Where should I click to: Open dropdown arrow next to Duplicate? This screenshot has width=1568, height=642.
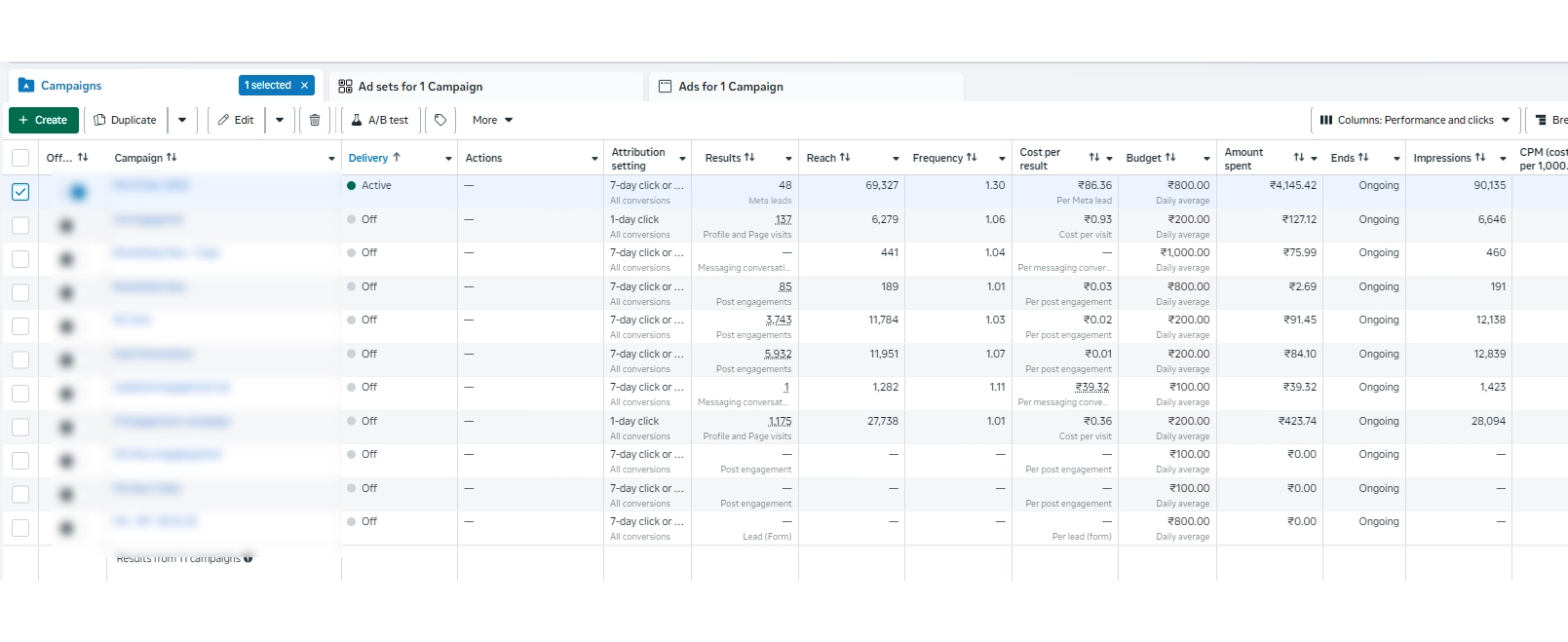coord(182,120)
